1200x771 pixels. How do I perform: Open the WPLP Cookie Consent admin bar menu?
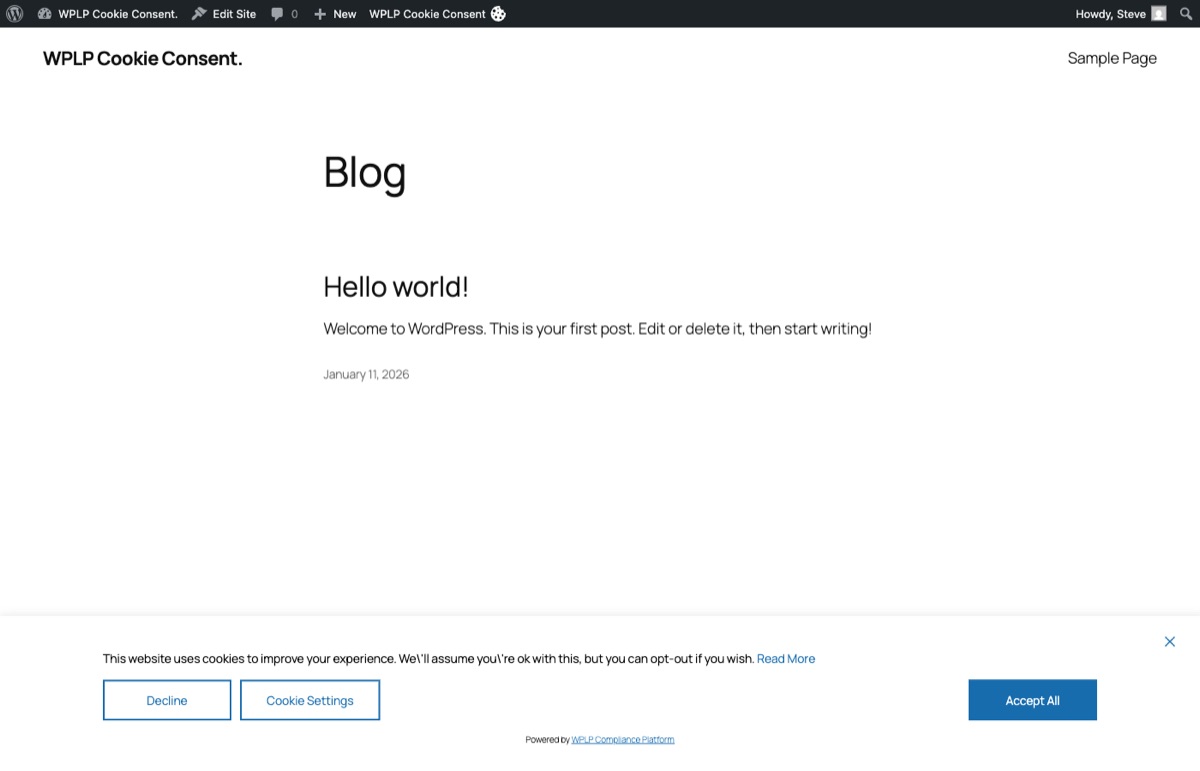tap(437, 14)
